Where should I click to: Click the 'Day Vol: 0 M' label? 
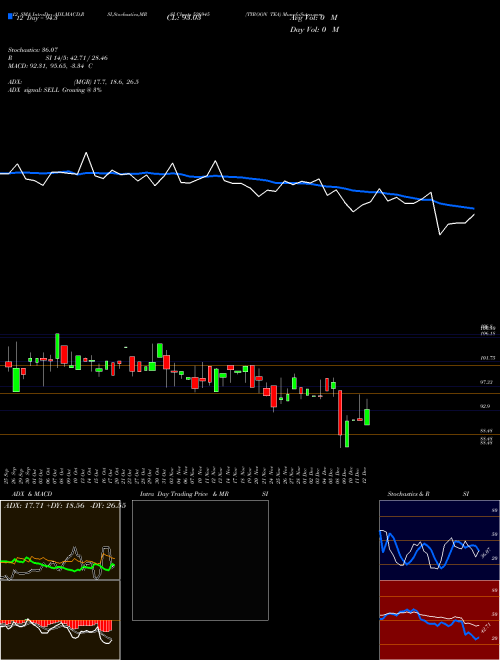tap(314, 30)
